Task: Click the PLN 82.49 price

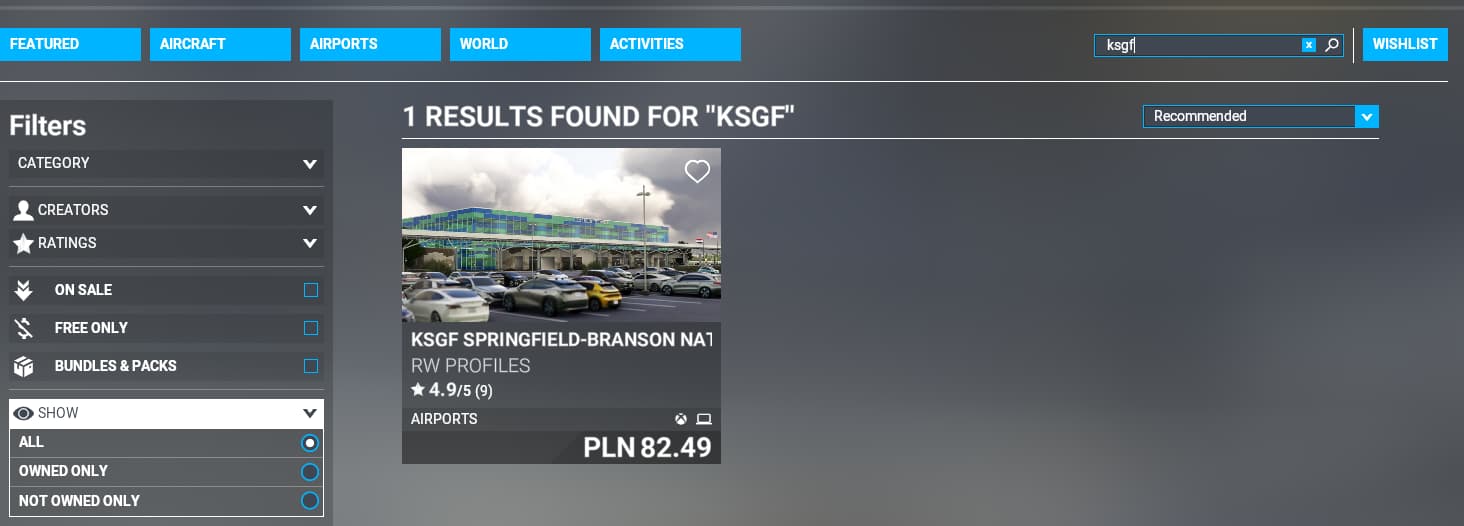Action: pos(647,447)
